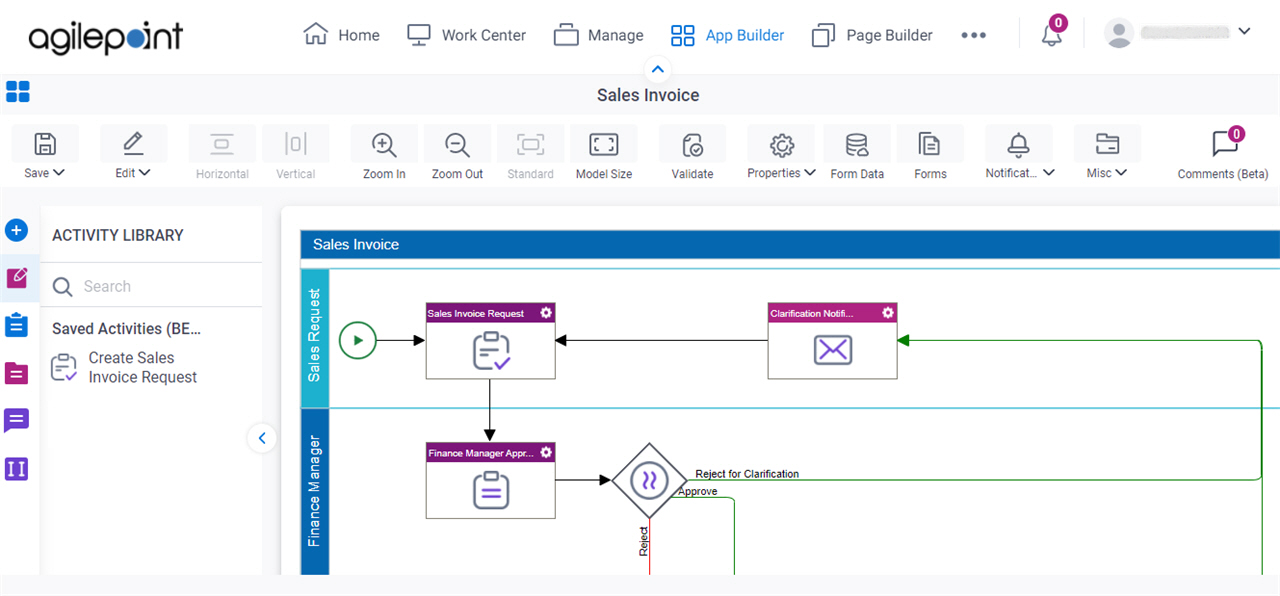
Task: Select the Clarification Notification email activity
Action: (x=832, y=341)
